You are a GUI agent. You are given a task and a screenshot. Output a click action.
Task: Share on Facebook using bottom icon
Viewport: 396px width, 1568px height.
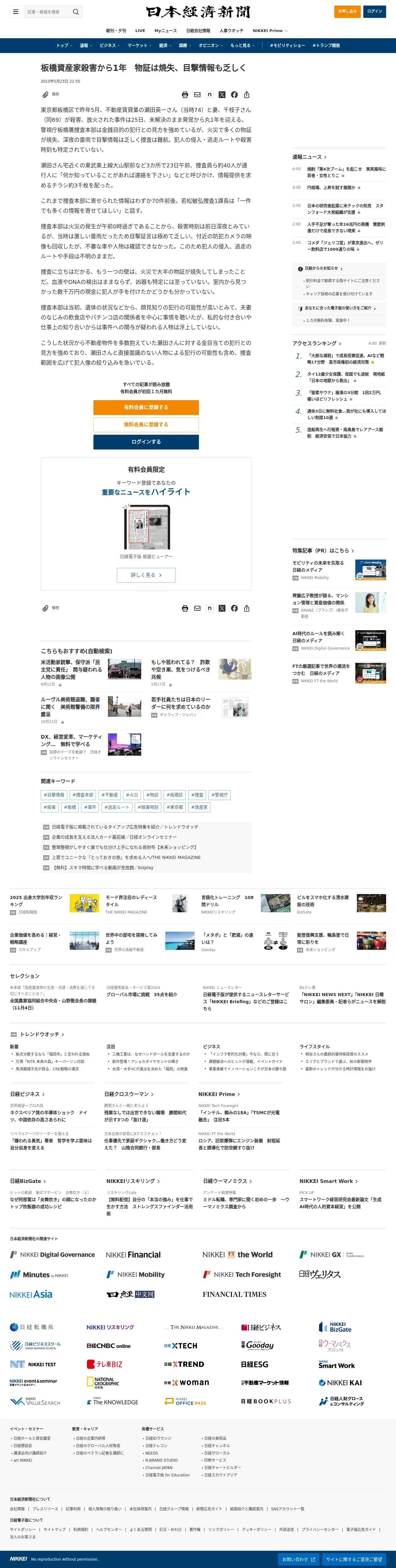(234, 608)
